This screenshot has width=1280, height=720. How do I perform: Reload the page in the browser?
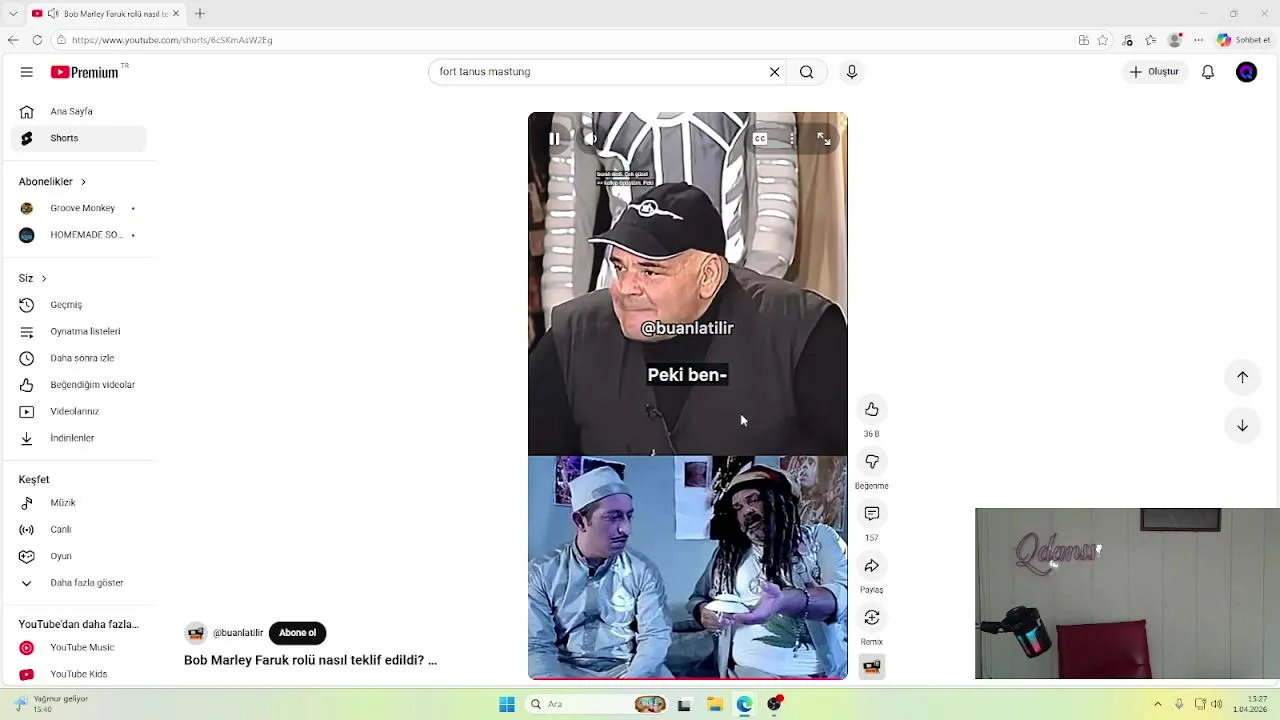(x=37, y=40)
